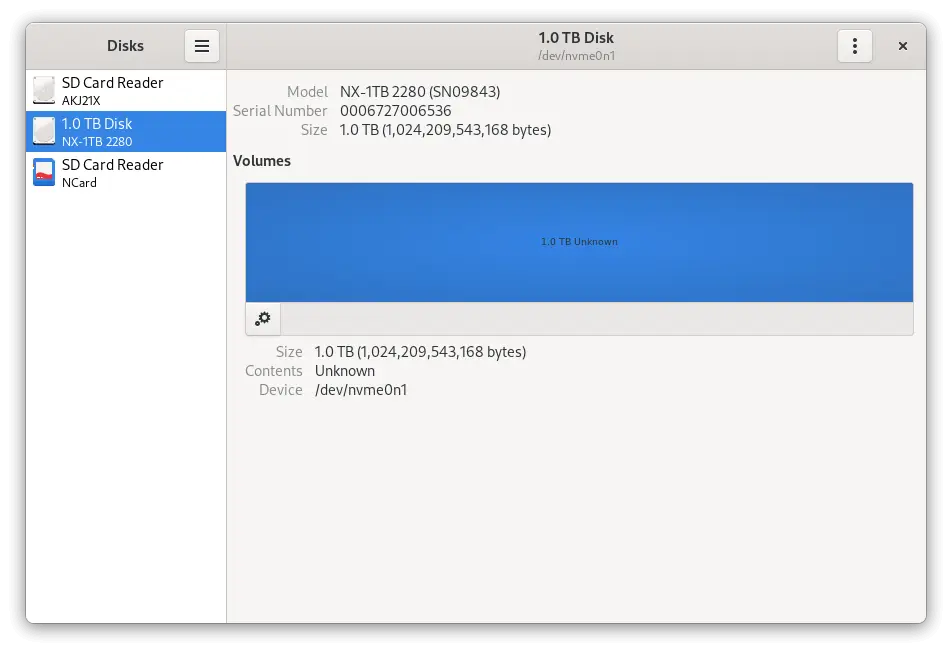Click the AKJ21X card reader drive icon
The width and height of the screenshot is (952, 652).
(x=44, y=90)
